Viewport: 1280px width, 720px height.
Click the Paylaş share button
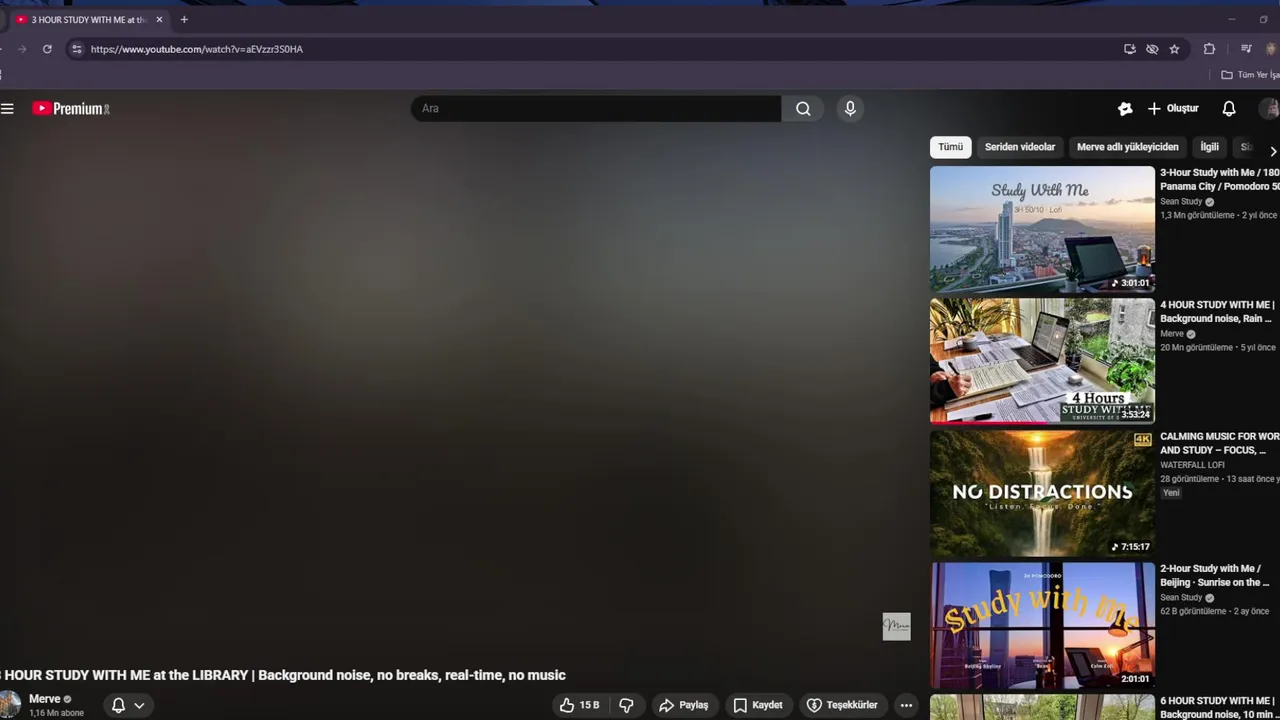click(x=684, y=705)
